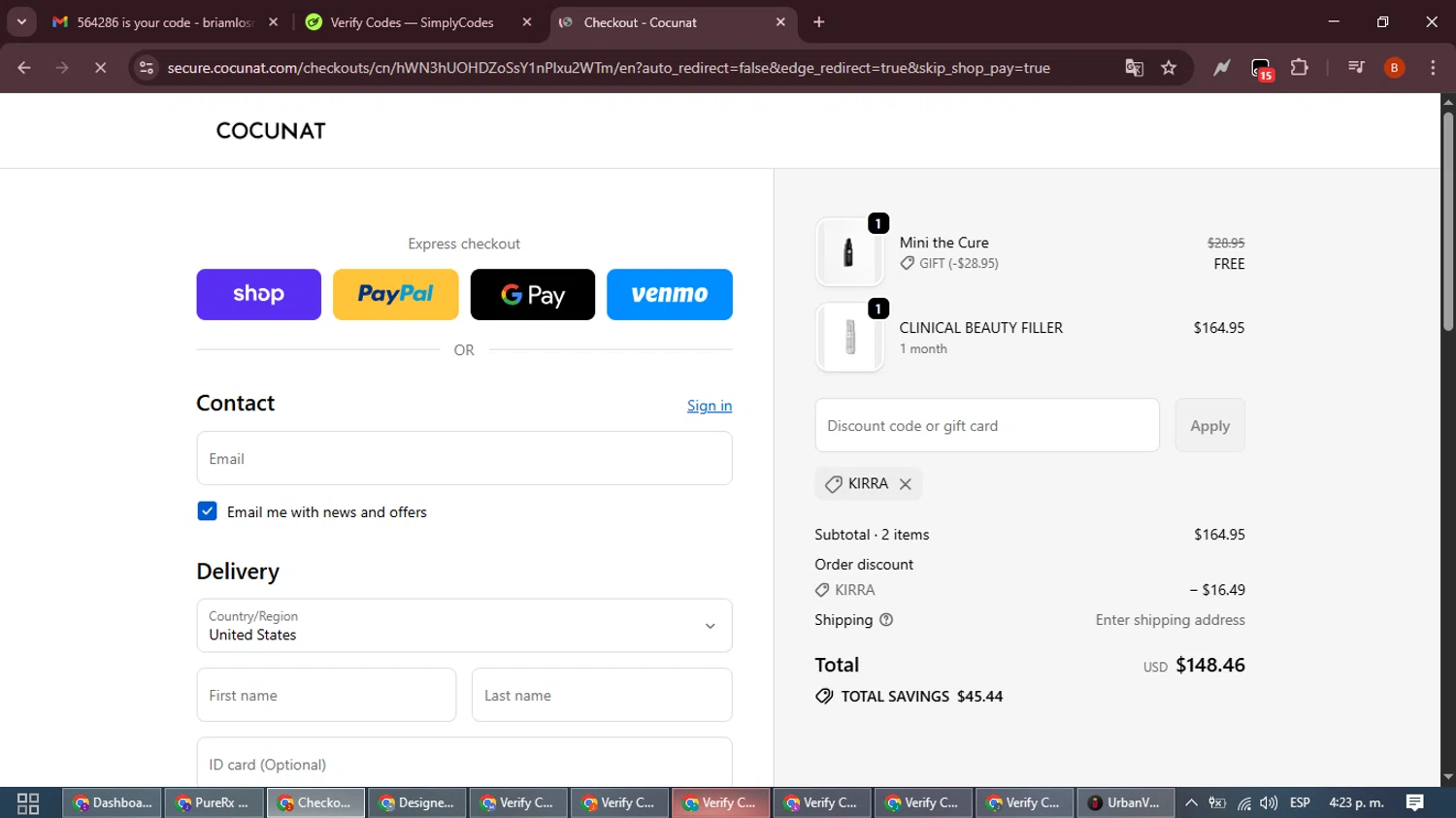Click the Mini the Cure product thumbnail

(x=849, y=252)
